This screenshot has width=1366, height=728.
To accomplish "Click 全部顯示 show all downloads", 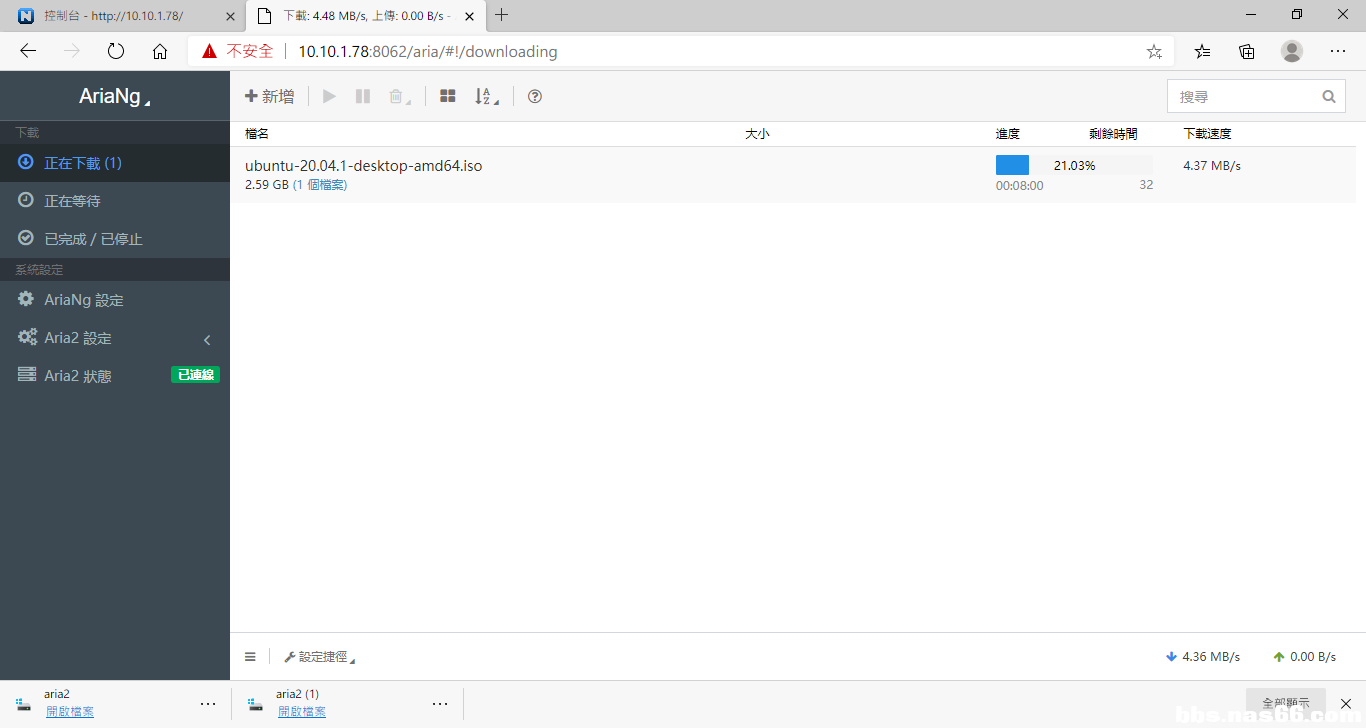I will (x=1286, y=703).
